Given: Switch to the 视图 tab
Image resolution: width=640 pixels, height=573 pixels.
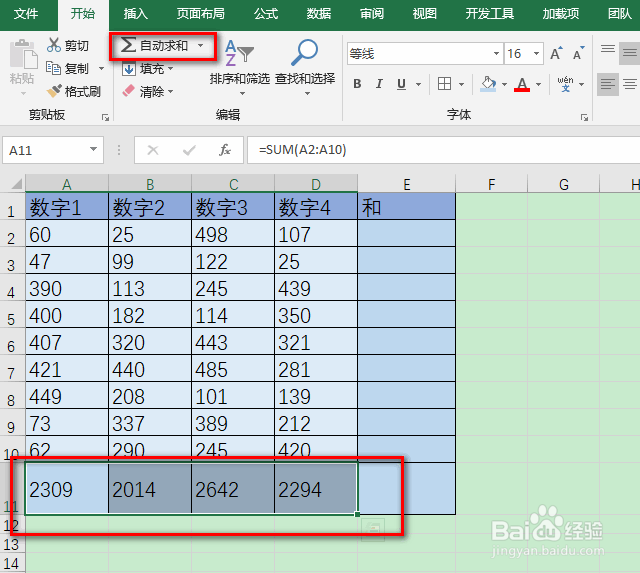Looking at the screenshot, I should point(424,14).
